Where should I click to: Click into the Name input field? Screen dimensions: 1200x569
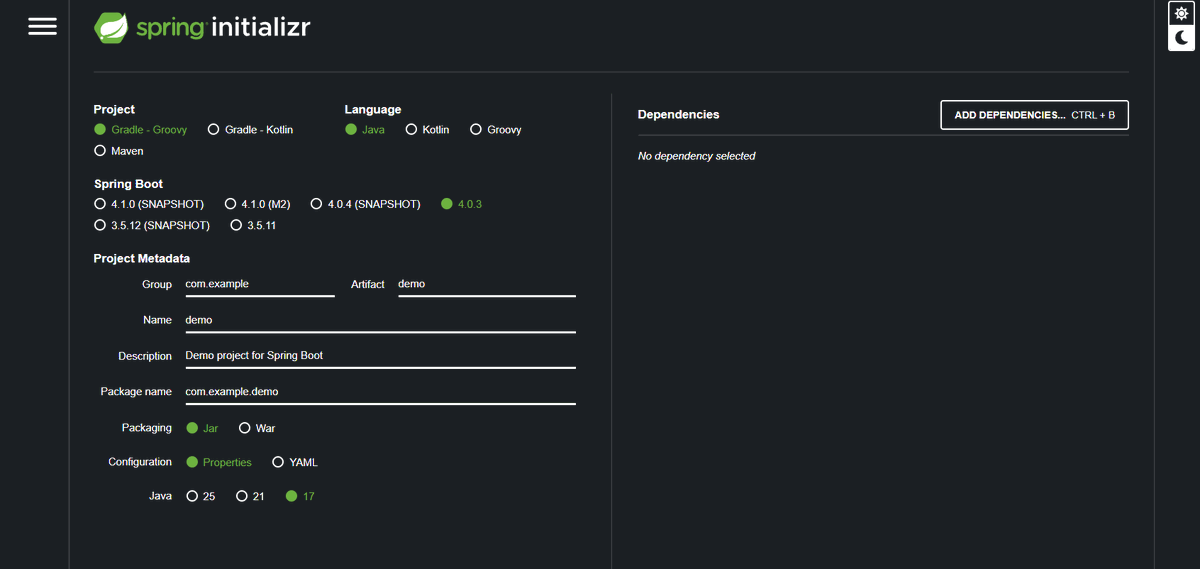380,320
